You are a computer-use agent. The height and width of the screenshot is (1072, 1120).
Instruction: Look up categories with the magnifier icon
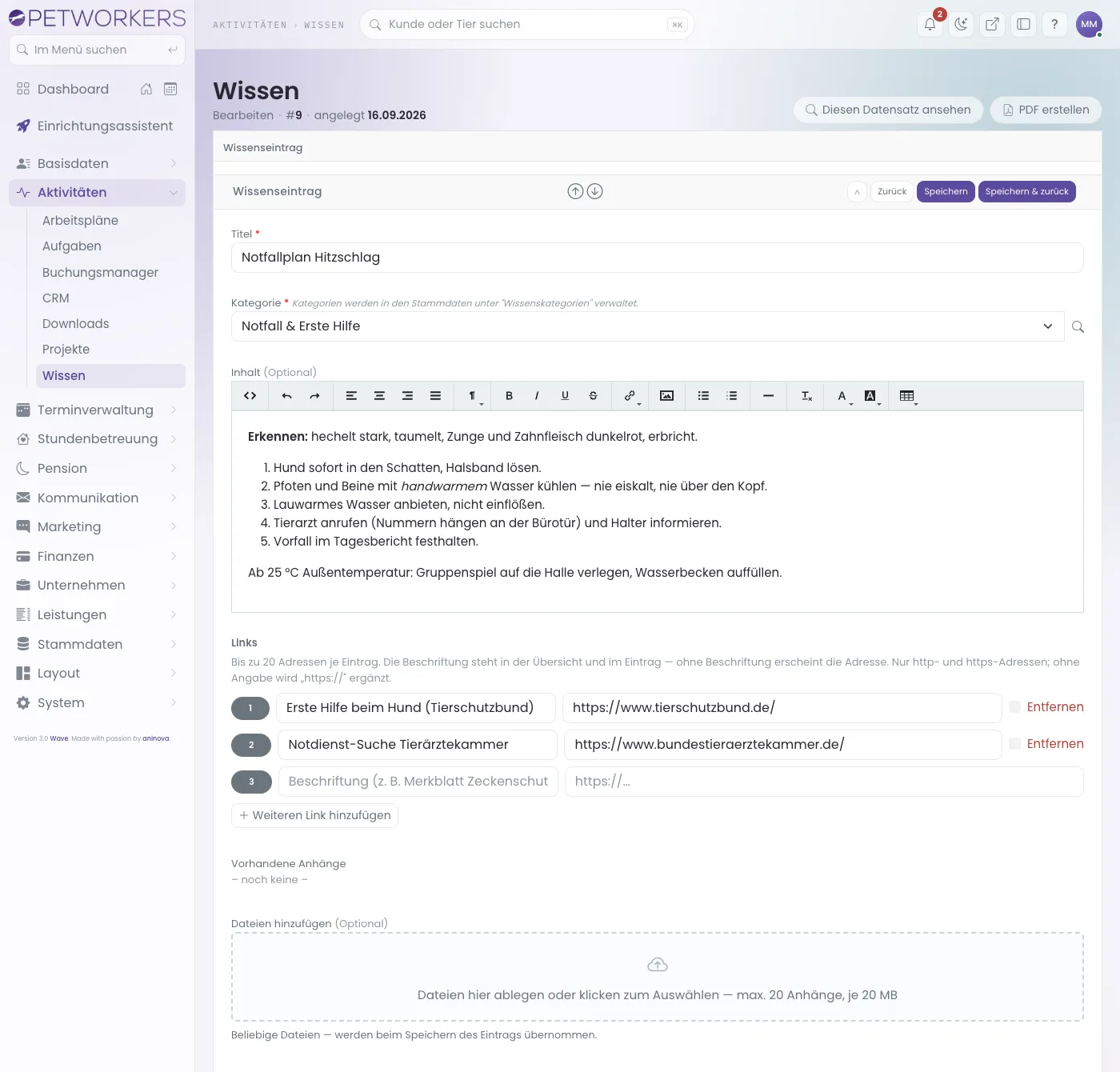pos(1078,326)
